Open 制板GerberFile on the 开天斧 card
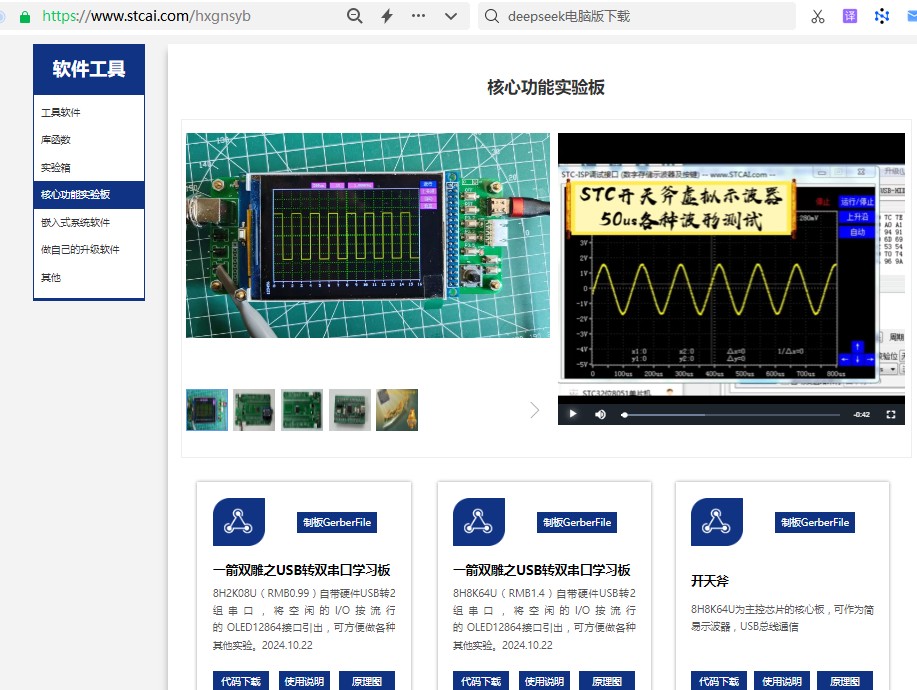 click(815, 522)
